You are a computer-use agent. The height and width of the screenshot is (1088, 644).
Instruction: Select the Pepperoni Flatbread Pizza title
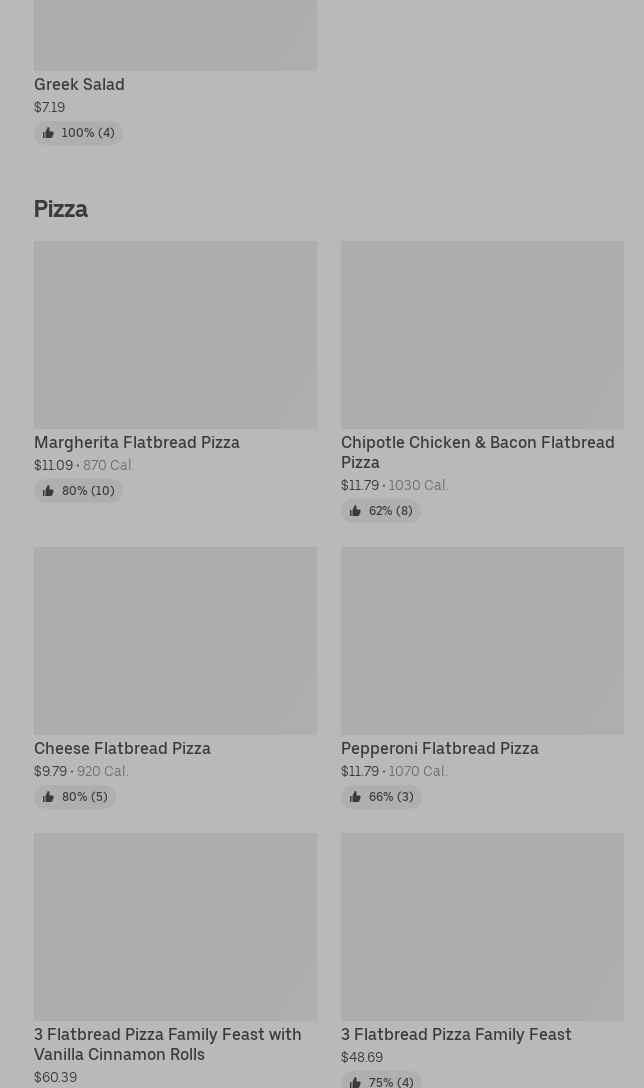[x=439, y=748]
